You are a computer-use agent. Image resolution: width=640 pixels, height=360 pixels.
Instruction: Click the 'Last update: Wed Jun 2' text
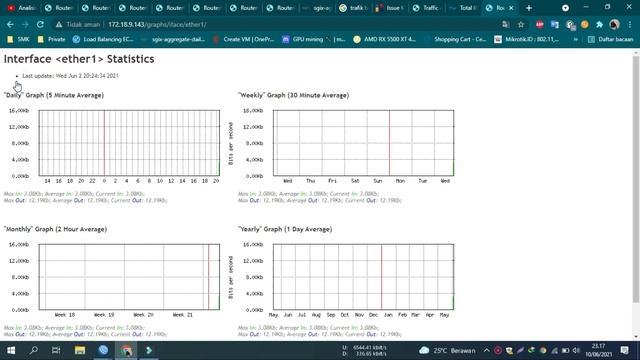(x=70, y=76)
